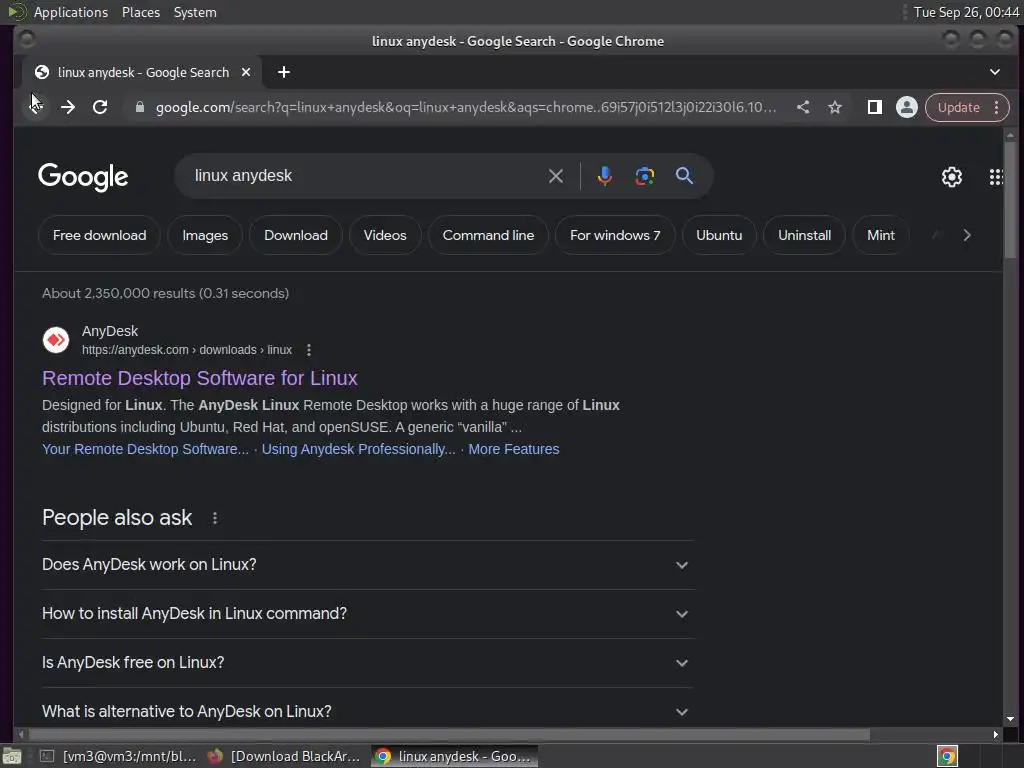Clear the search box with X

click(556, 176)
